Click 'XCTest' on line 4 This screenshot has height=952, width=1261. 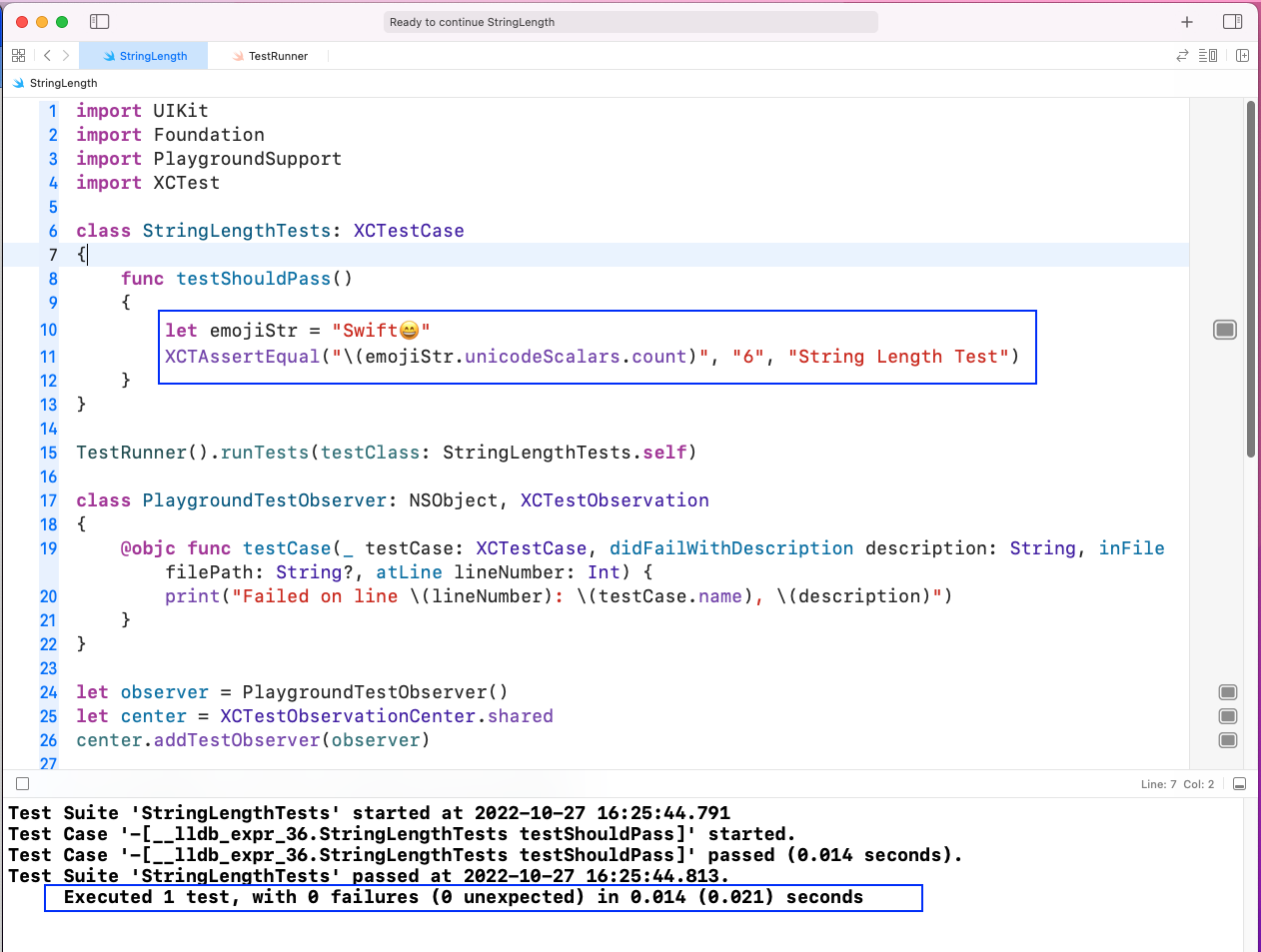coord(187,183)
